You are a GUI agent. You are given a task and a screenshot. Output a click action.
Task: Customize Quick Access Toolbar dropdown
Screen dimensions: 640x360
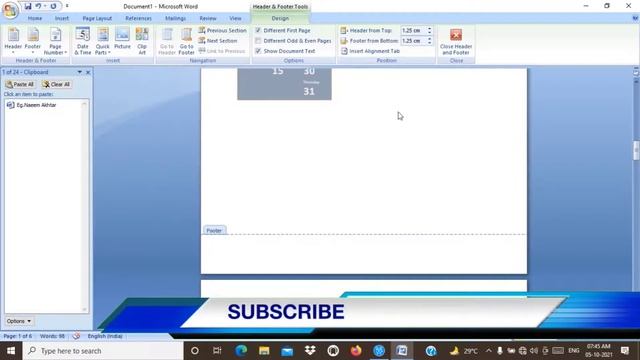67,6
